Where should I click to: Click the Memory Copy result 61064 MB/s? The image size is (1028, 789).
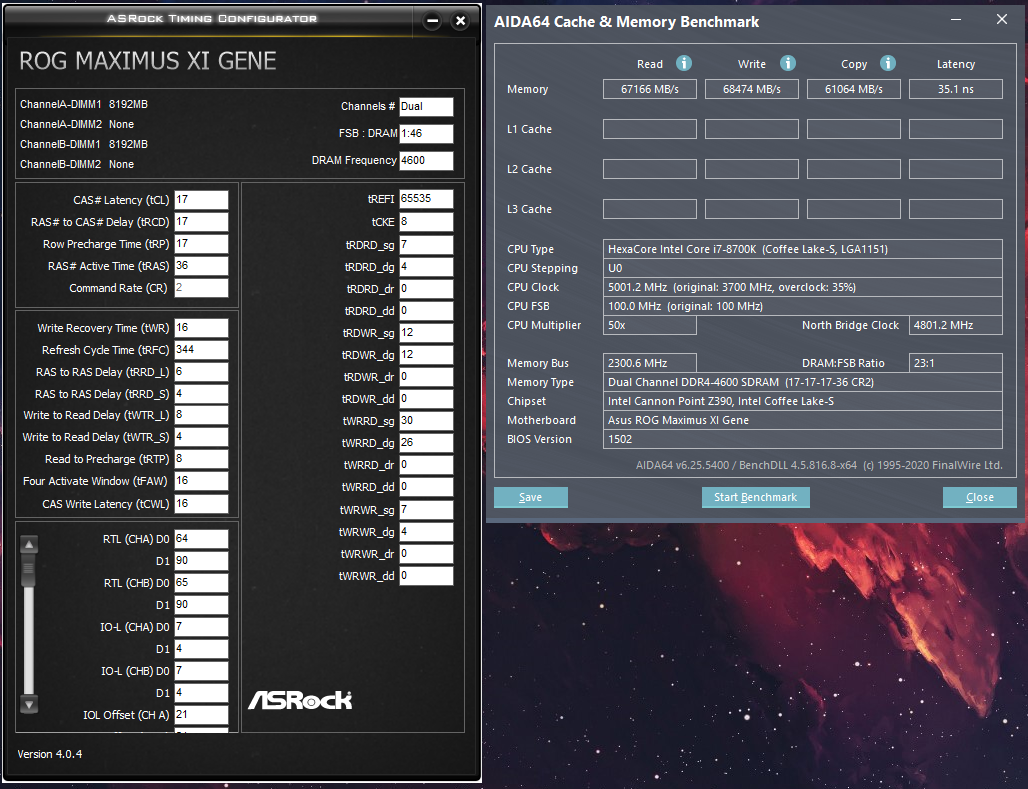[x=854, y=89]
